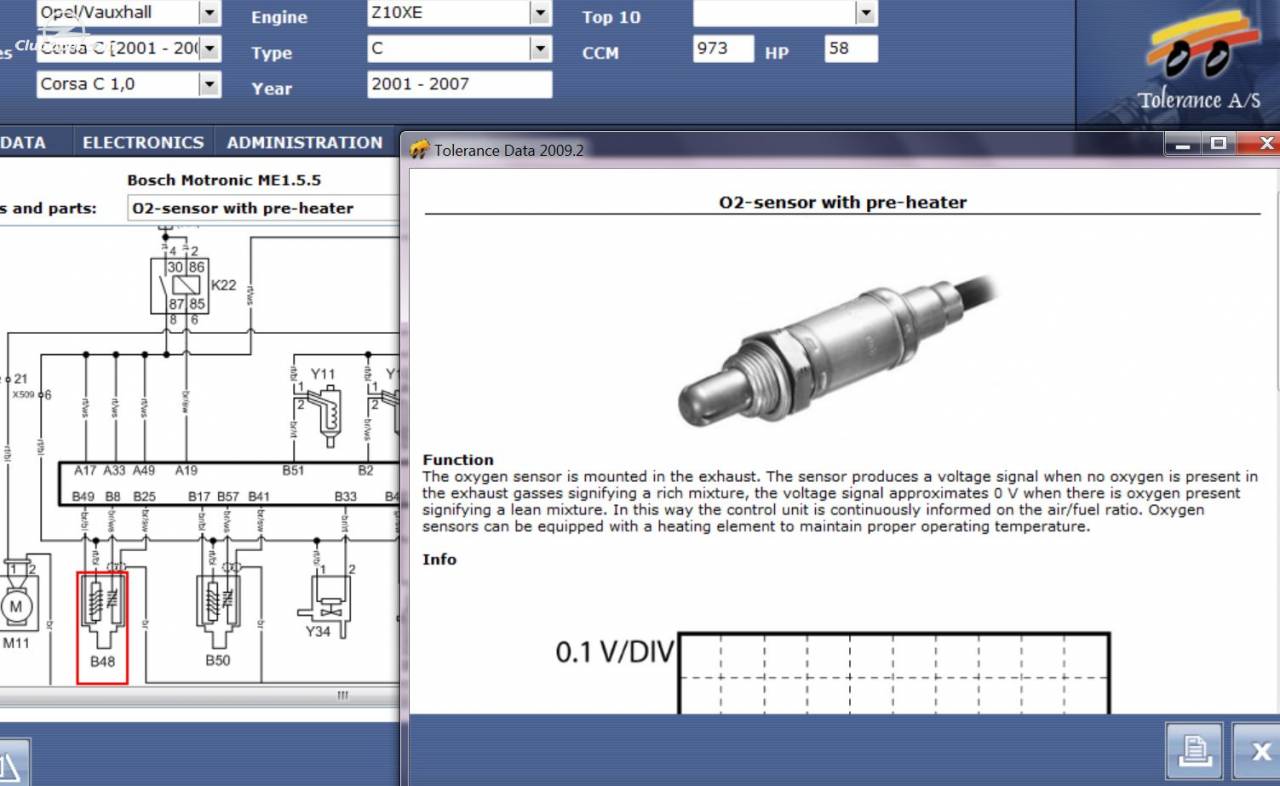Open the Opel/Vauxhall make dropdown
The image size is (1280, 786).
209,13
